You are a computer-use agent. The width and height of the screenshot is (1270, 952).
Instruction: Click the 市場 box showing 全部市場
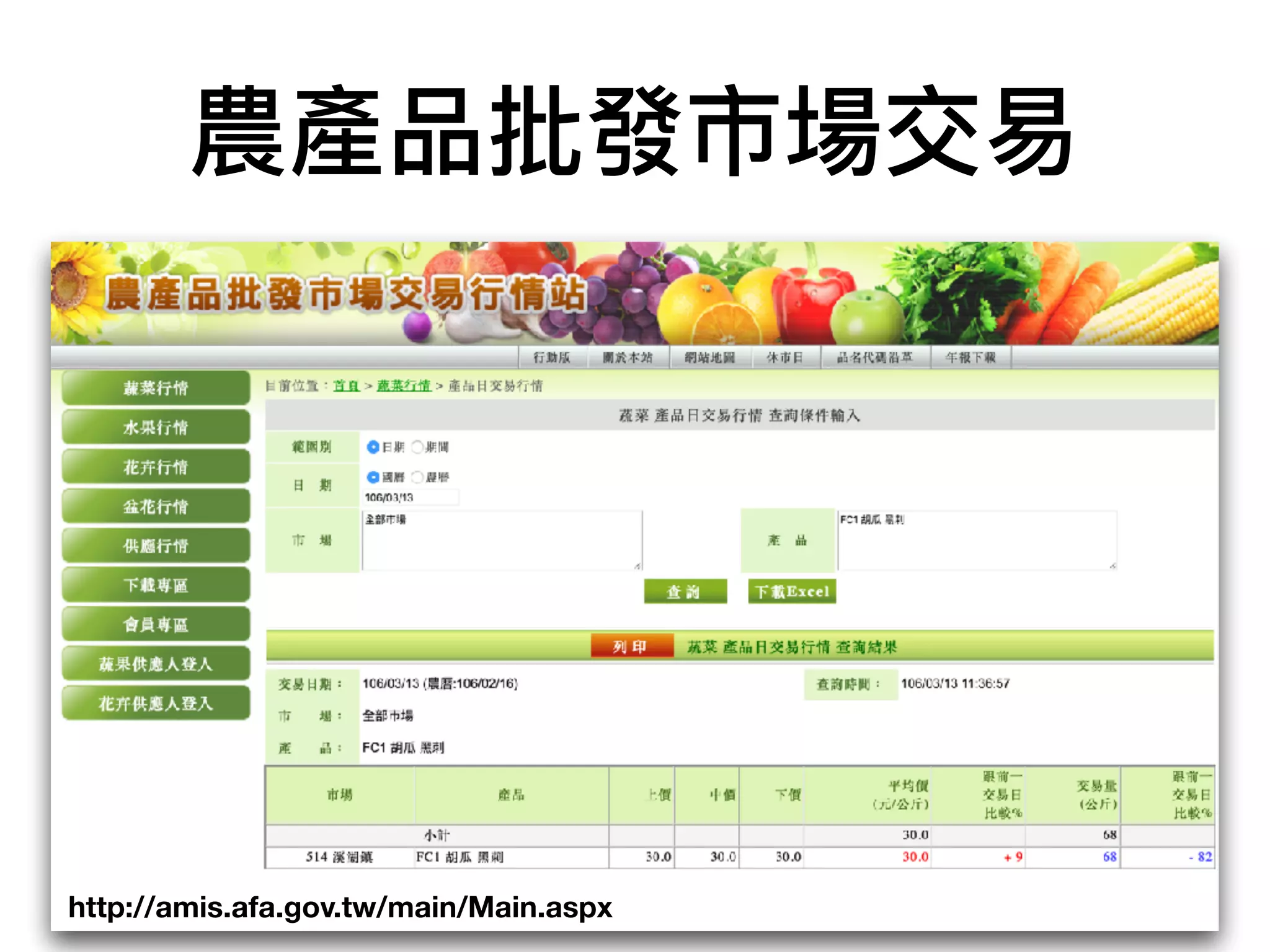tap(502, 540)
